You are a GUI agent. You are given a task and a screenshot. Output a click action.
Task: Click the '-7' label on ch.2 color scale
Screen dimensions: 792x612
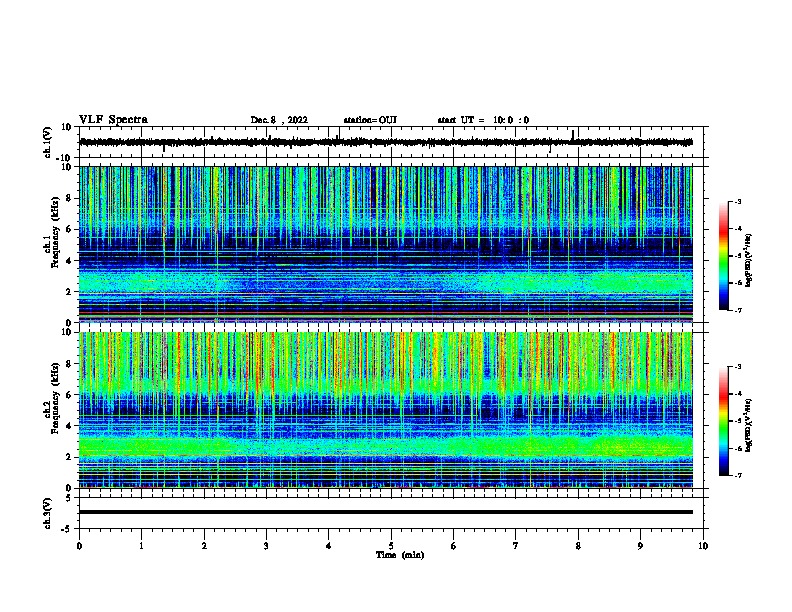[x=738, y=475]
